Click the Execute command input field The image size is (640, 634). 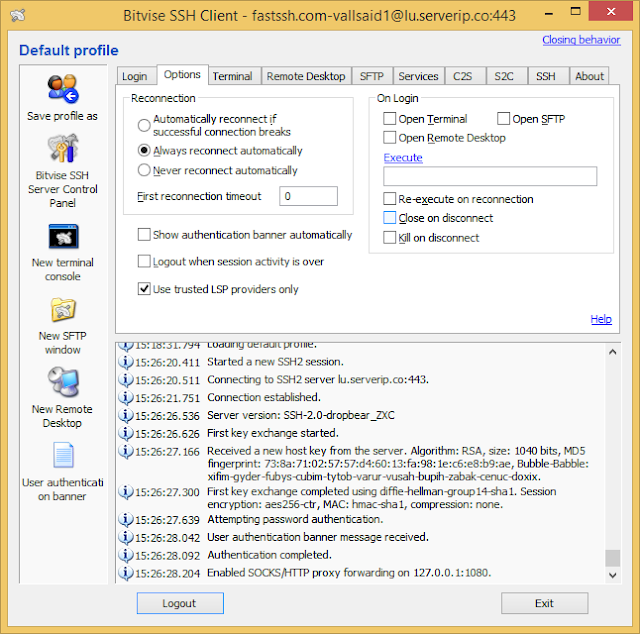pos(490,176)
